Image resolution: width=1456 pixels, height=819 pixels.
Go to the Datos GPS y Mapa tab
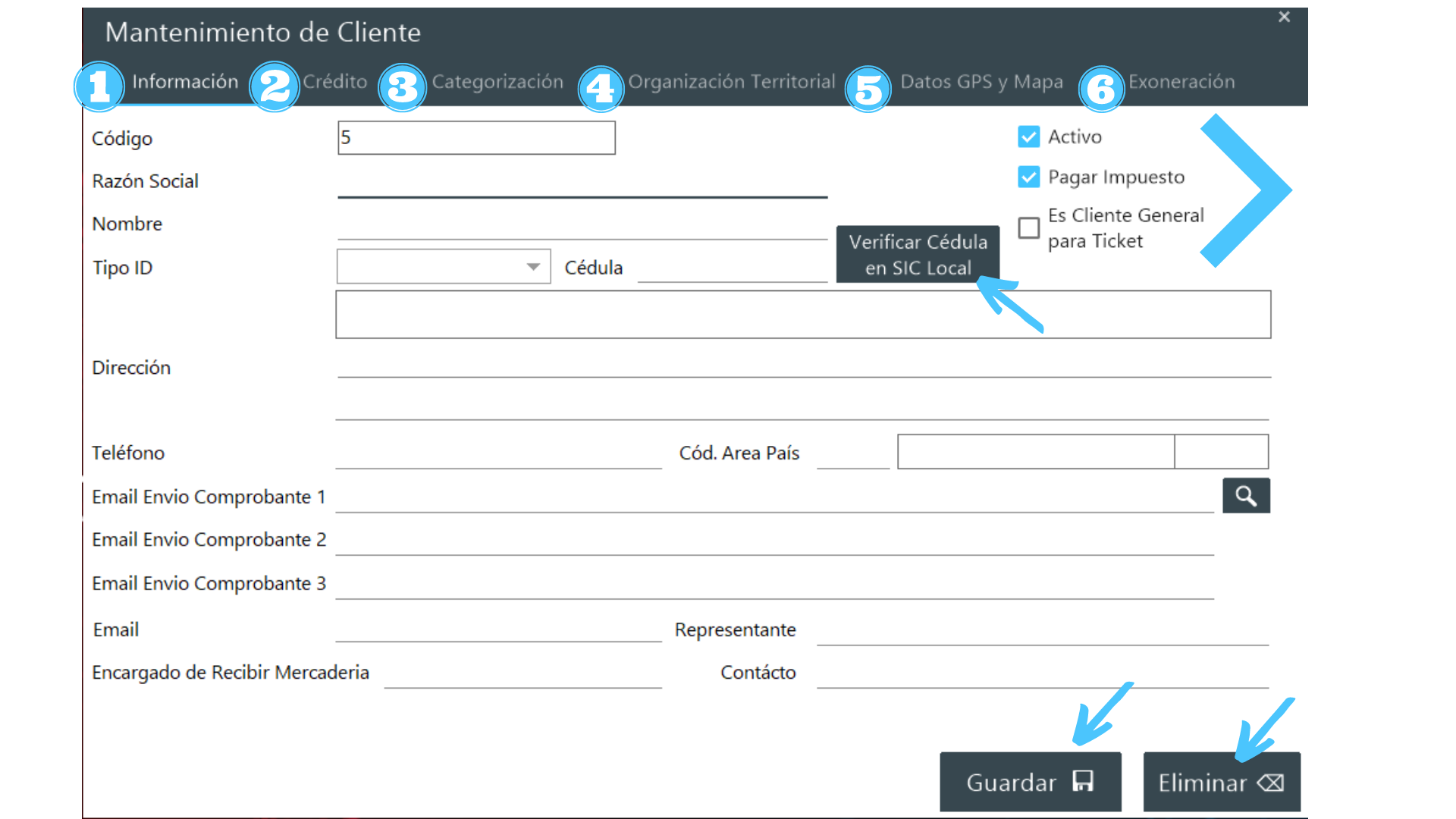(981, 82)
